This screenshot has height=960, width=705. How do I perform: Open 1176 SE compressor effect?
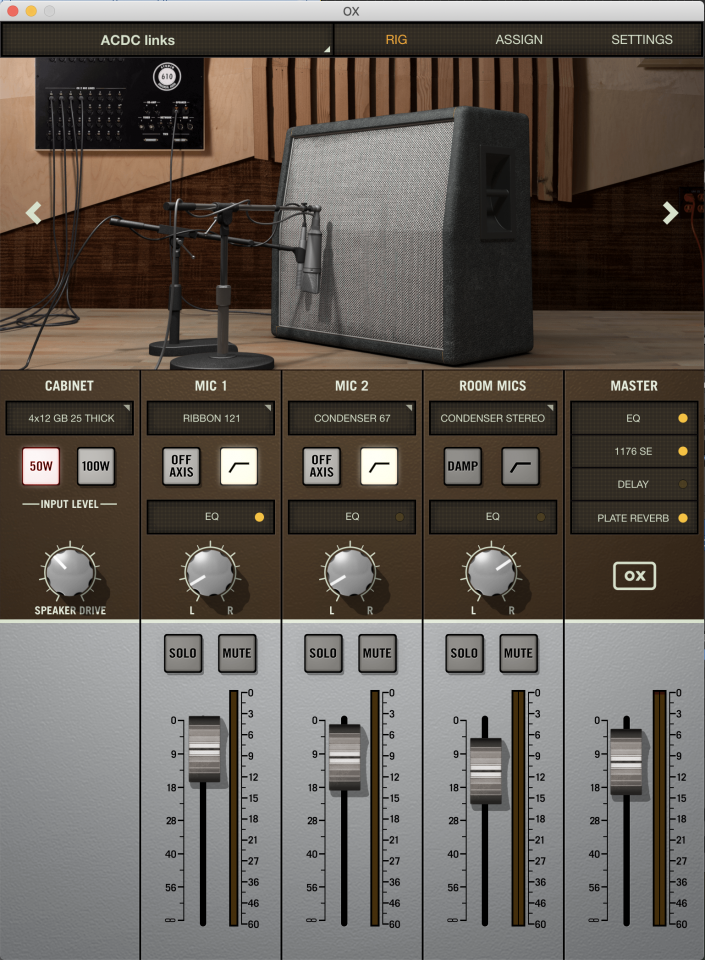click(x=634, y=451)
